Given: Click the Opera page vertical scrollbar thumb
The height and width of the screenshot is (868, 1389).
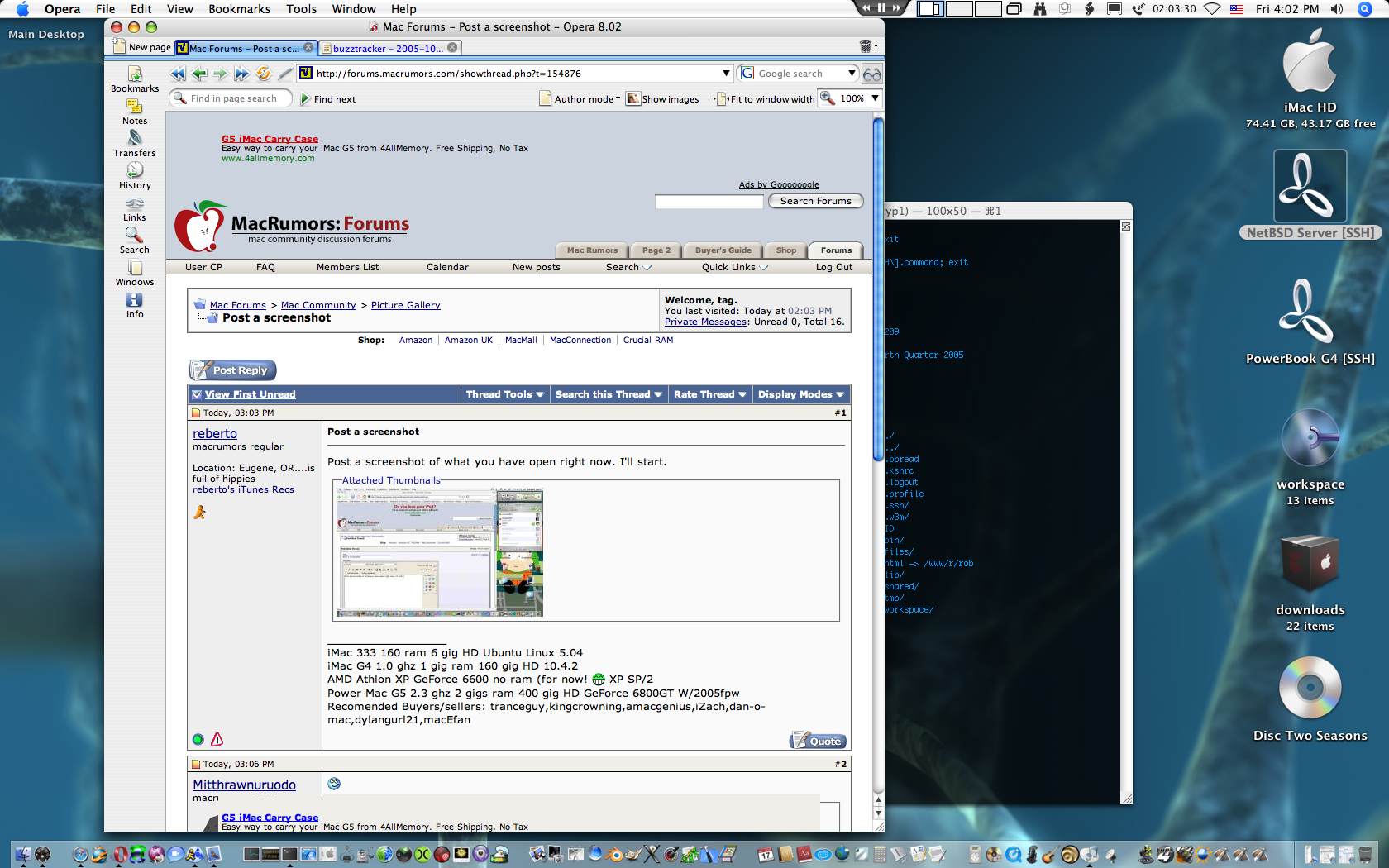Looking at the screenshot, I should pos(878,289).
